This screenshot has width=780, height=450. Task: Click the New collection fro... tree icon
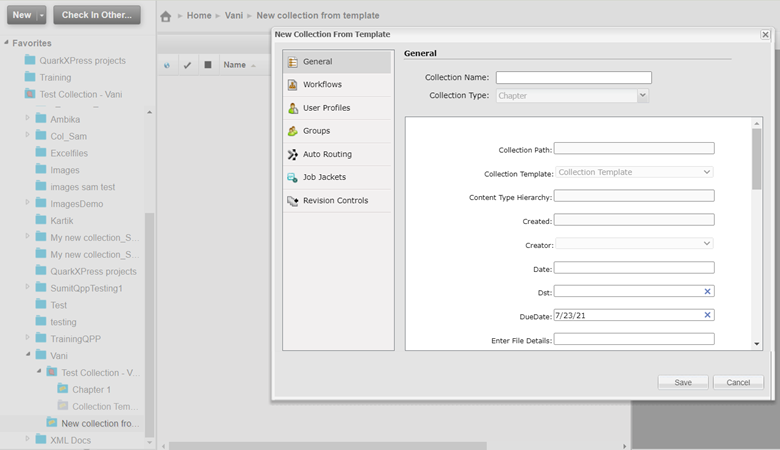(52, 422)
